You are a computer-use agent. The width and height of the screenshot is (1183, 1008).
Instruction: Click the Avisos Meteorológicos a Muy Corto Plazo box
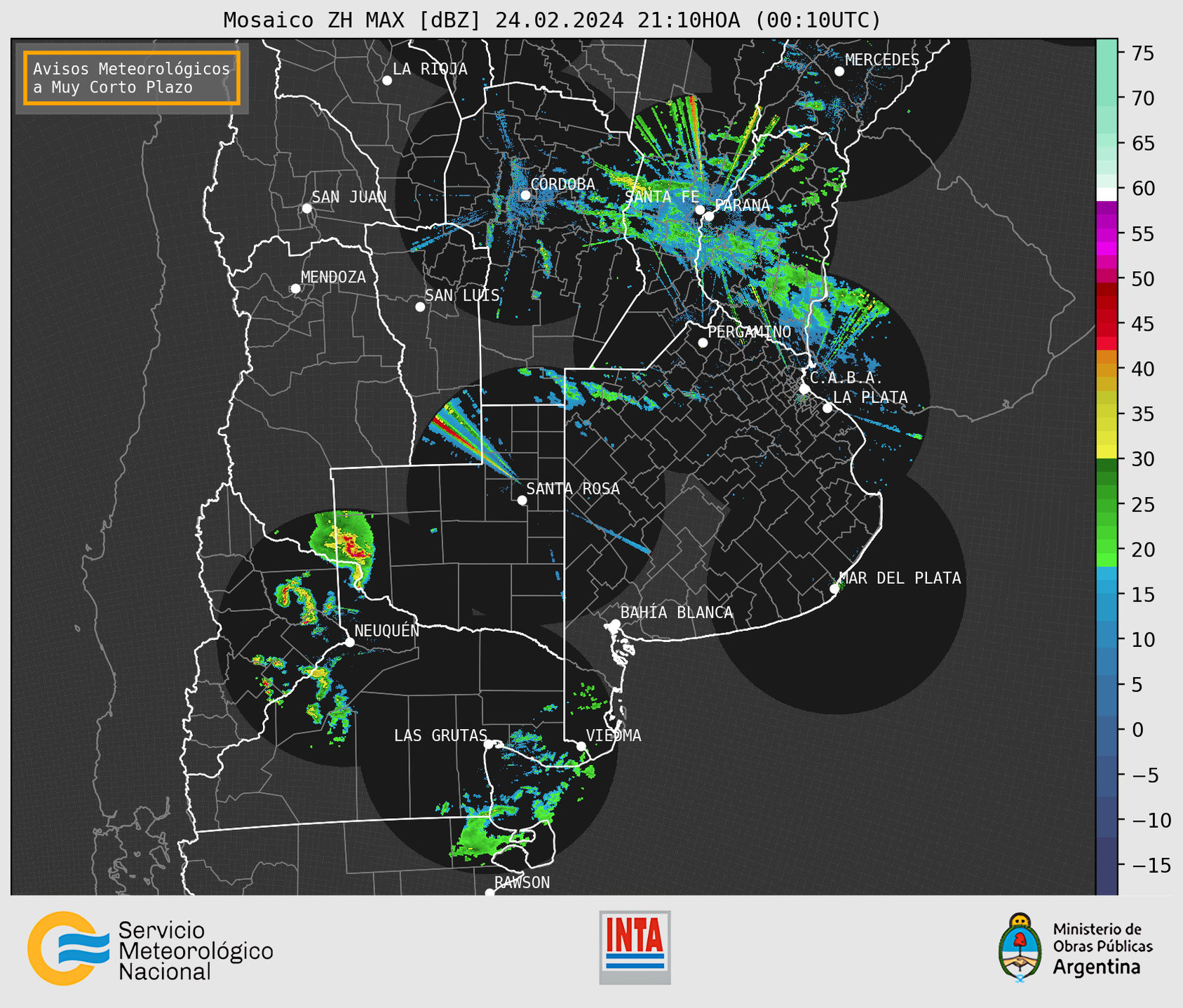coord(132,78)
